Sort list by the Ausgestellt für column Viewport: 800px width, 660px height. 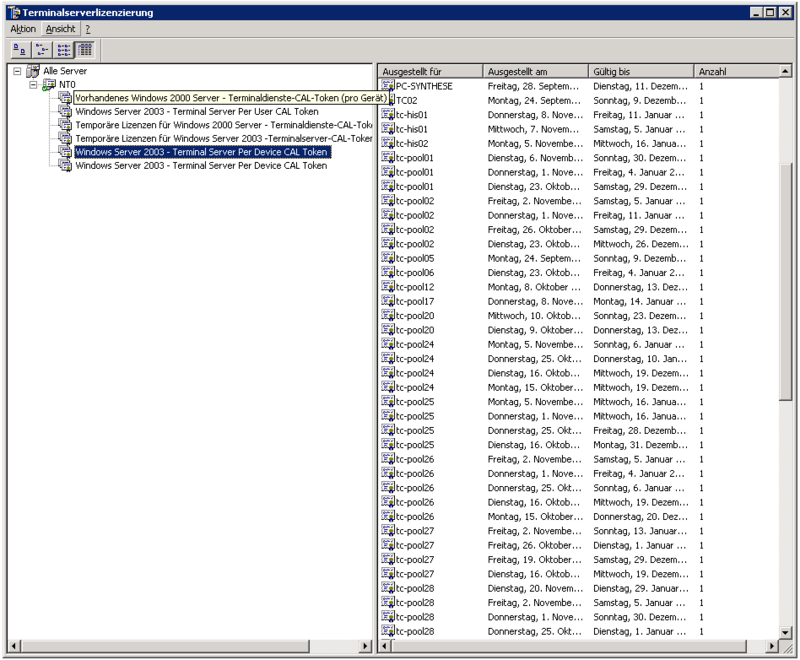coord(428,71)
